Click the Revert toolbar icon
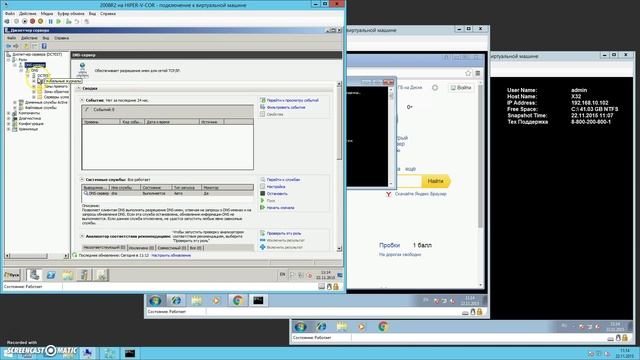Screen dimensions: 640x360 point(76,21)
